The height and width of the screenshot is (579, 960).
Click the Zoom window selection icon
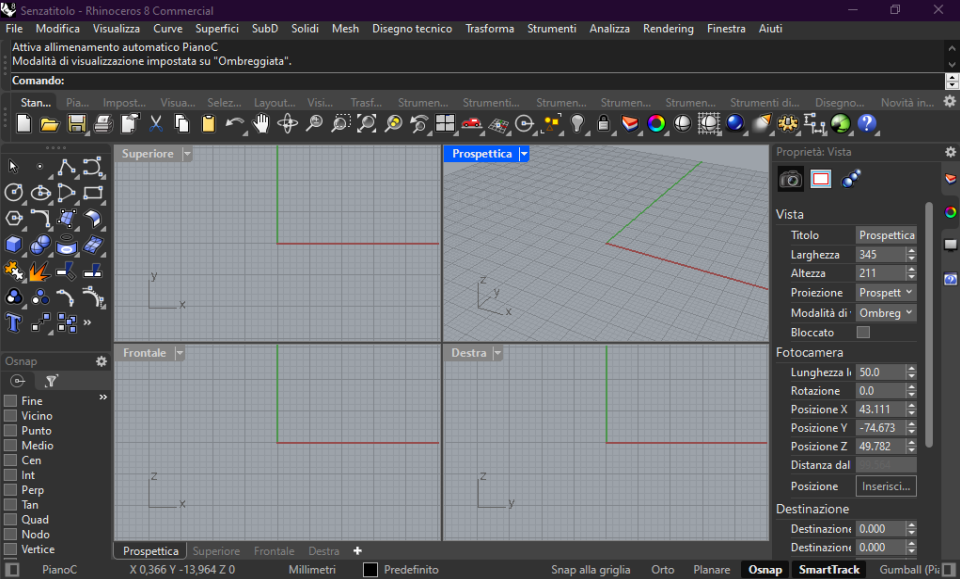pyautogui.click(x=340, y=124)
